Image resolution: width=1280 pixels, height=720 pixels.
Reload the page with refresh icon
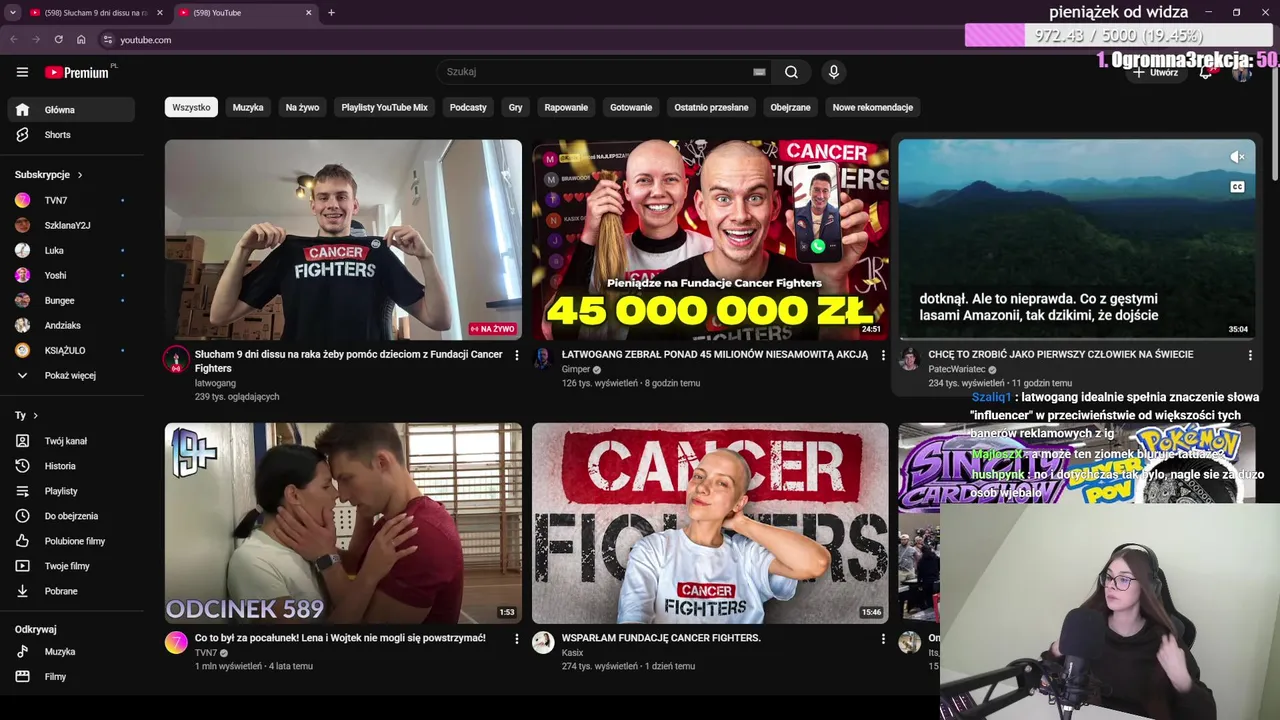pos(58,40)
